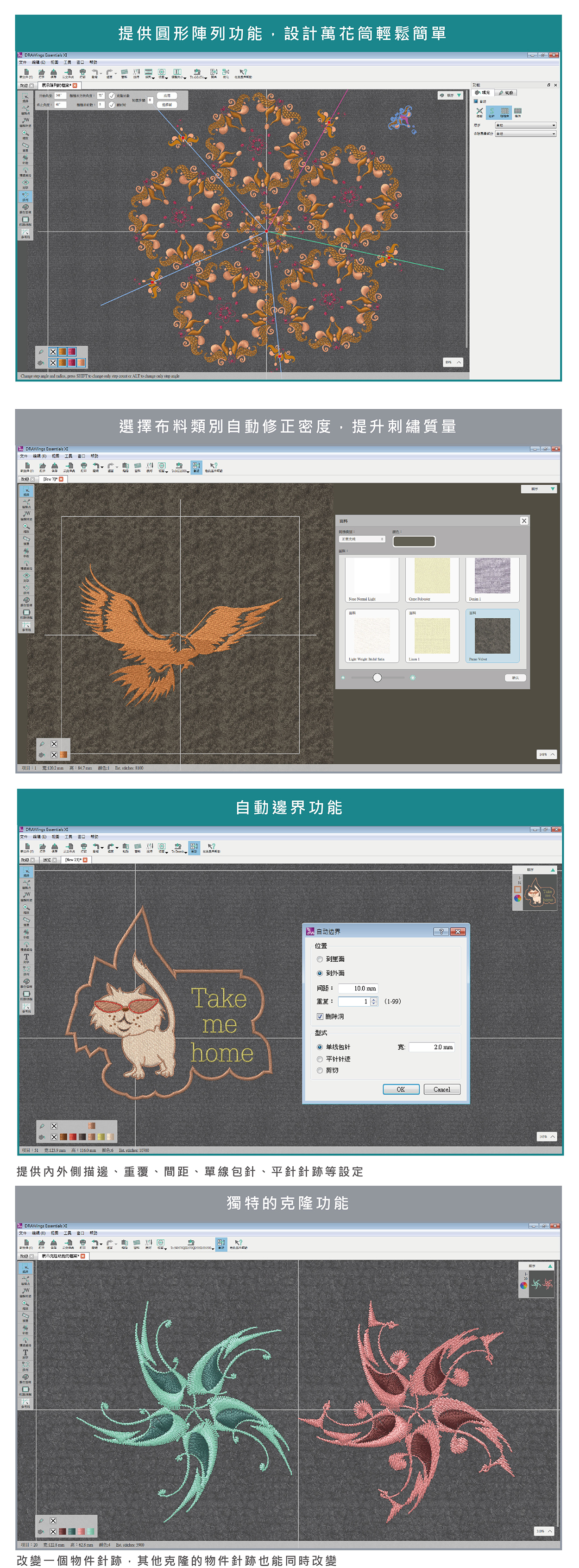Screen dimensions: 579x1568
Task: Click the repeat count stepper arrows in auto border dialog
Action: 374,1002
